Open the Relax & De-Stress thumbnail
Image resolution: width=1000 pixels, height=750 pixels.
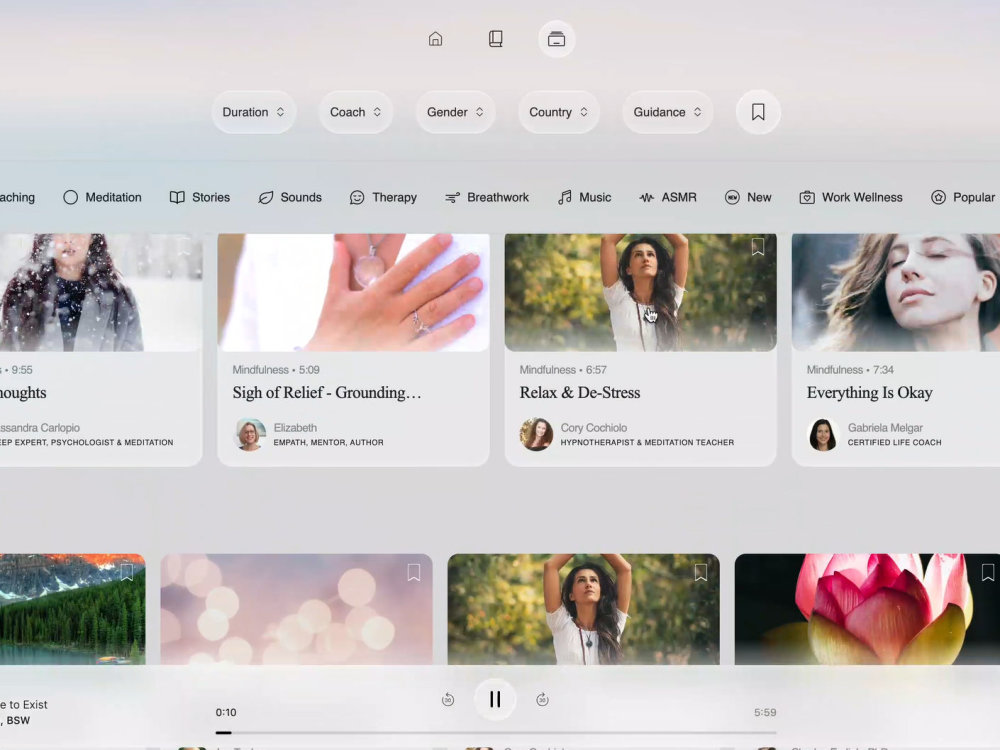point(640,292)
